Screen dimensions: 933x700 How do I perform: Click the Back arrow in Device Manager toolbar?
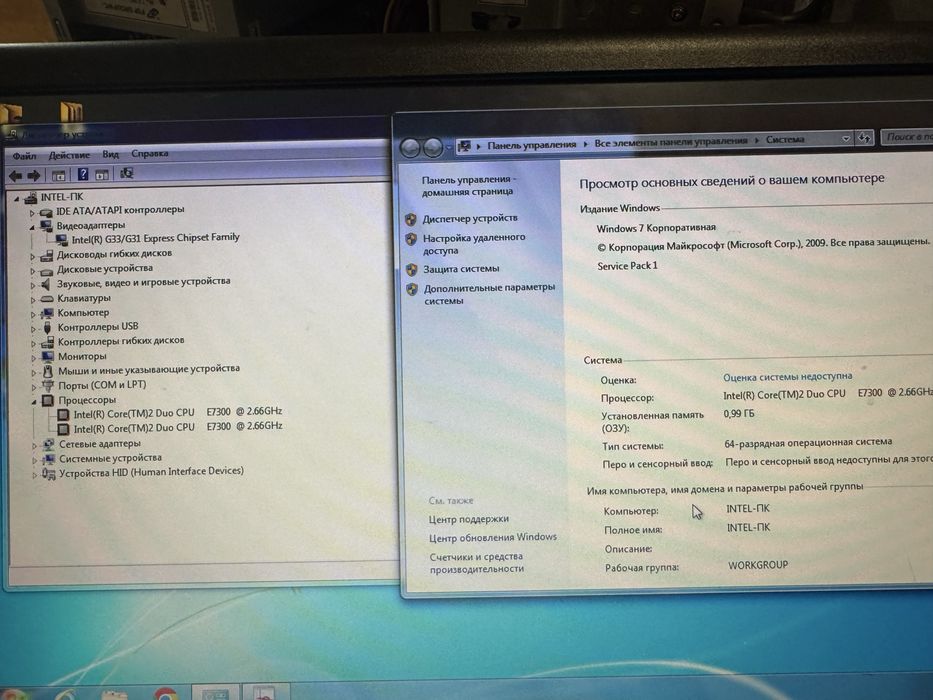pyautogui.click(x=15, y=176)
